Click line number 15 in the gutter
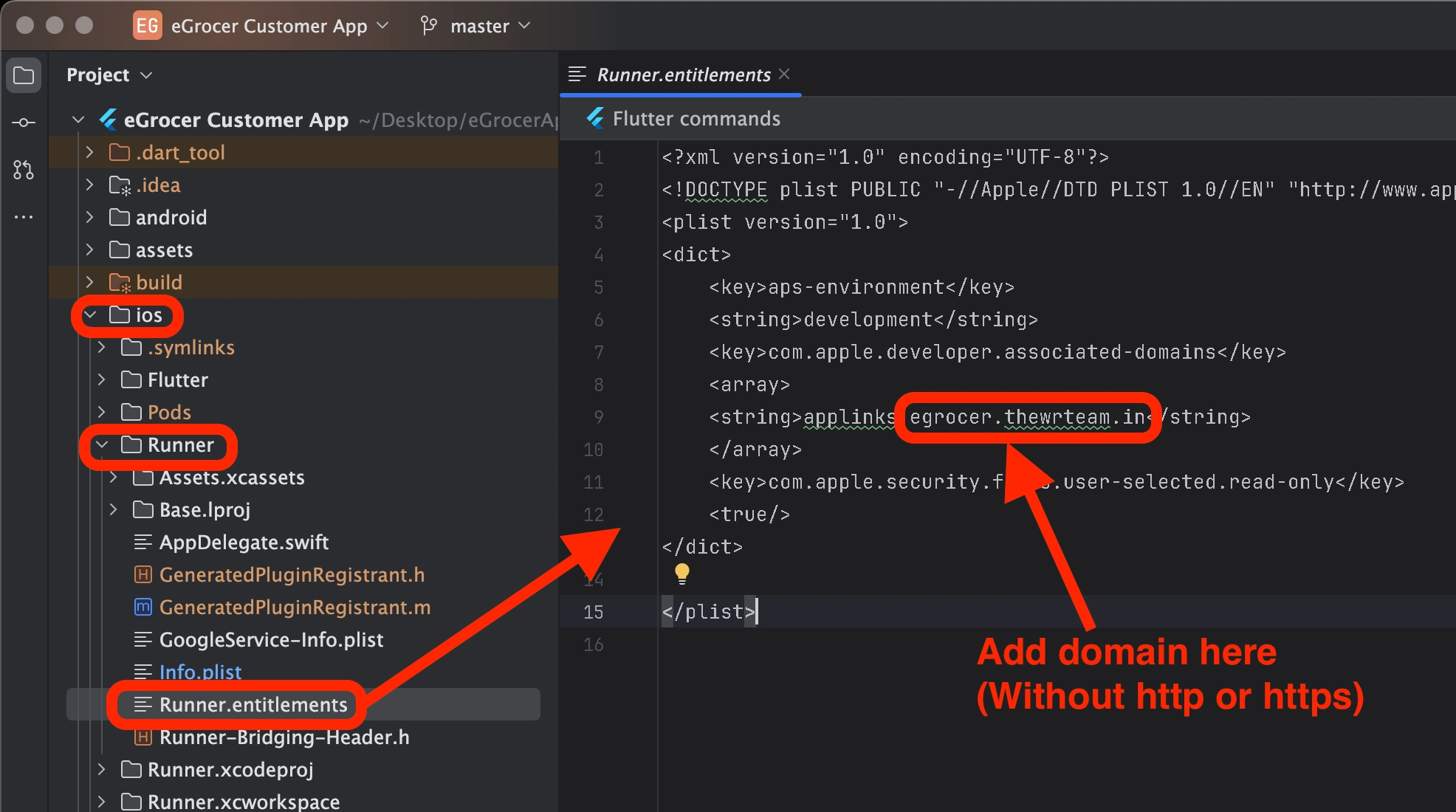1456x812 pixels. coord(594,612)
